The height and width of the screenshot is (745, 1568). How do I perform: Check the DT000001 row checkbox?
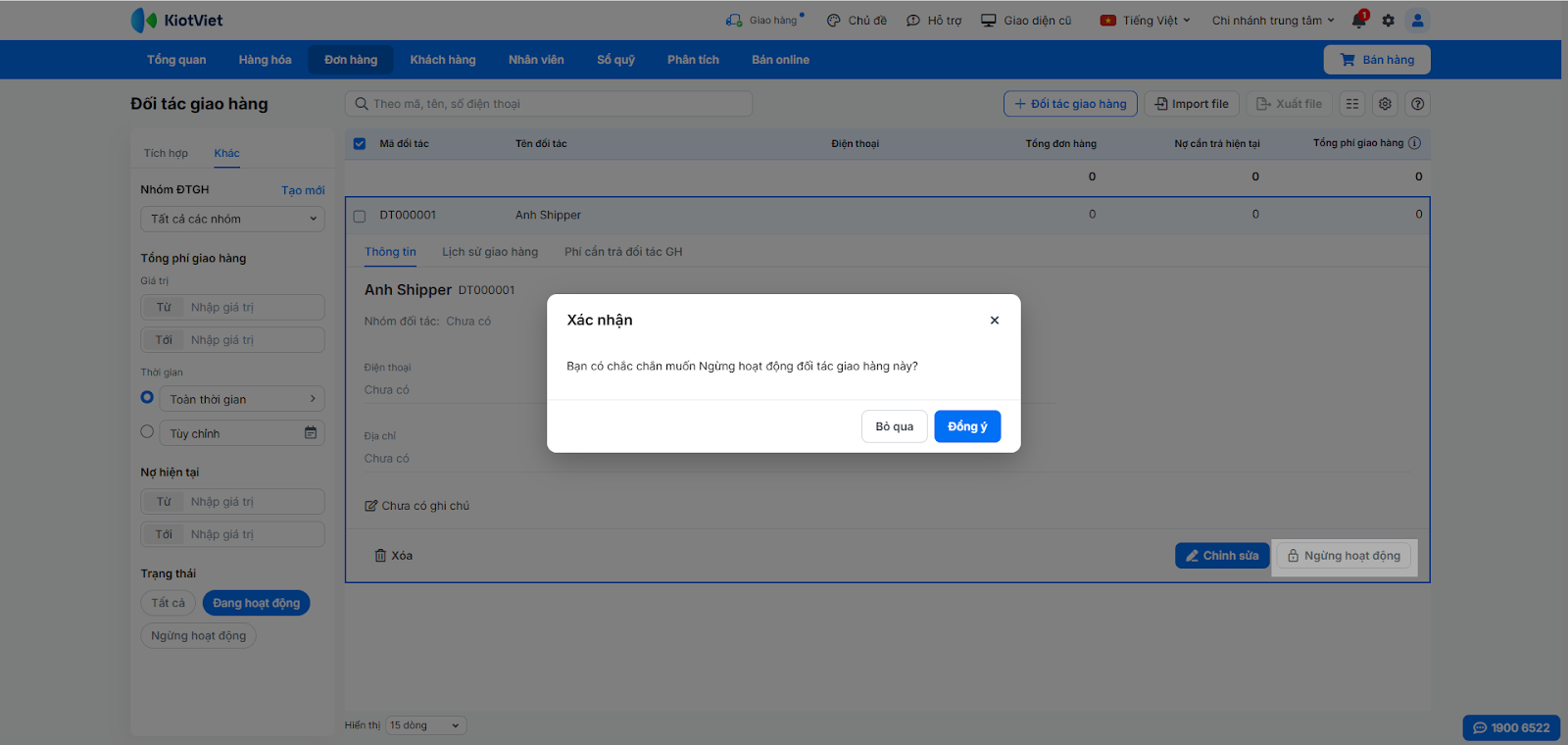coord(360,216)
